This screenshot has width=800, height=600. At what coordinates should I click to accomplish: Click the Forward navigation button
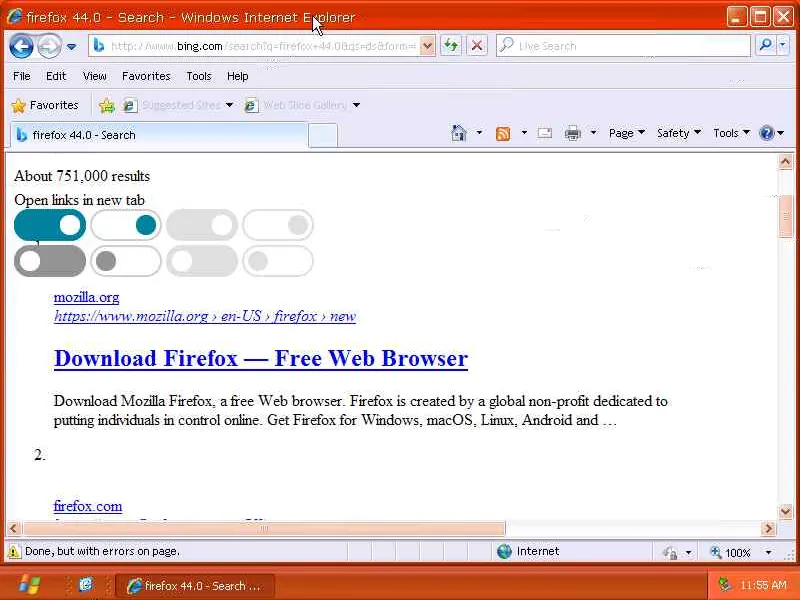pos(48,46)
